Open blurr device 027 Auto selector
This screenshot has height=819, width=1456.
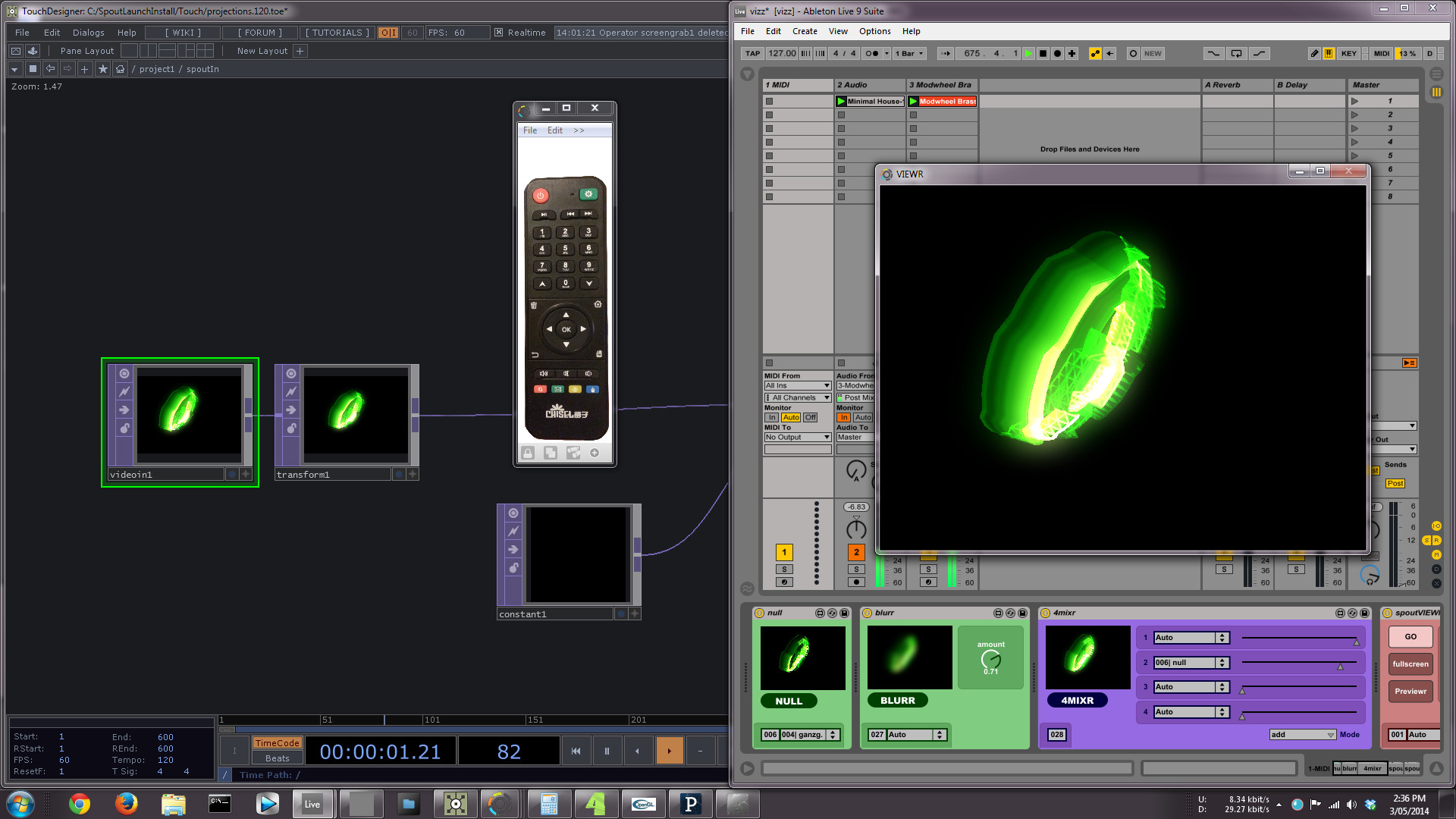[916, 735]
